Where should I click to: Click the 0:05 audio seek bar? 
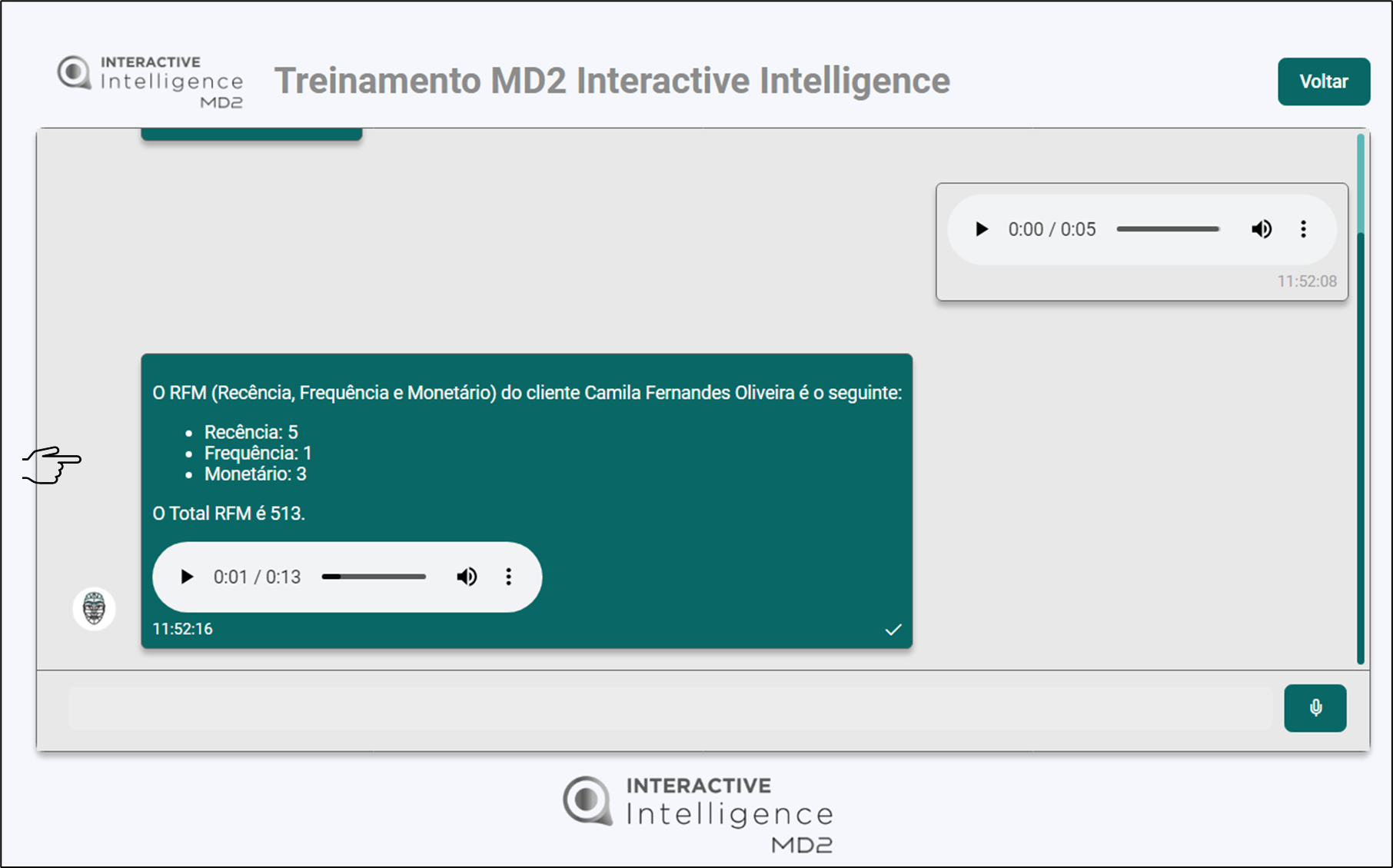point(1168,229)
